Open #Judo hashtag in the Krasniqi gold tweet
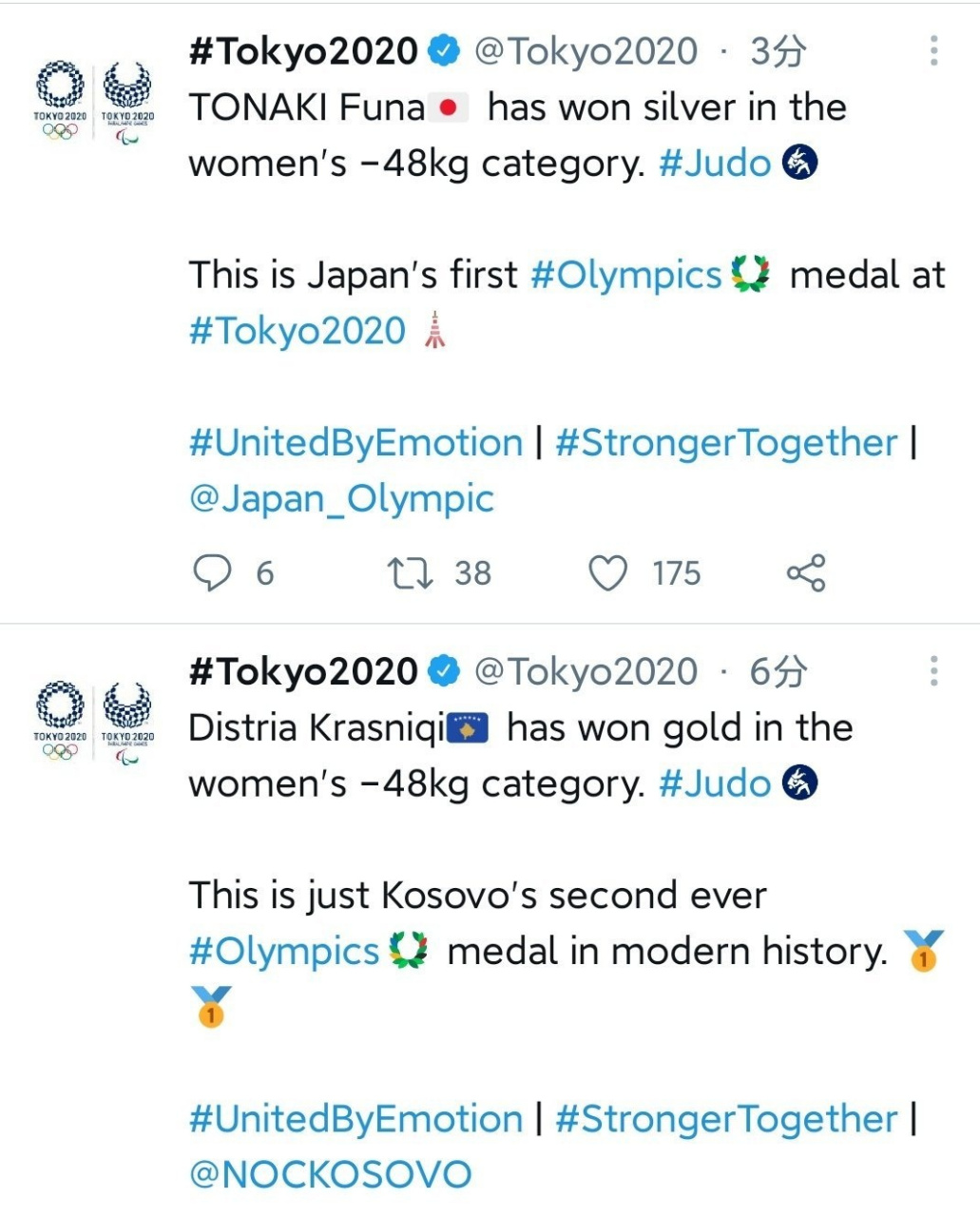The image size is (980, 1217). point(715,783)
